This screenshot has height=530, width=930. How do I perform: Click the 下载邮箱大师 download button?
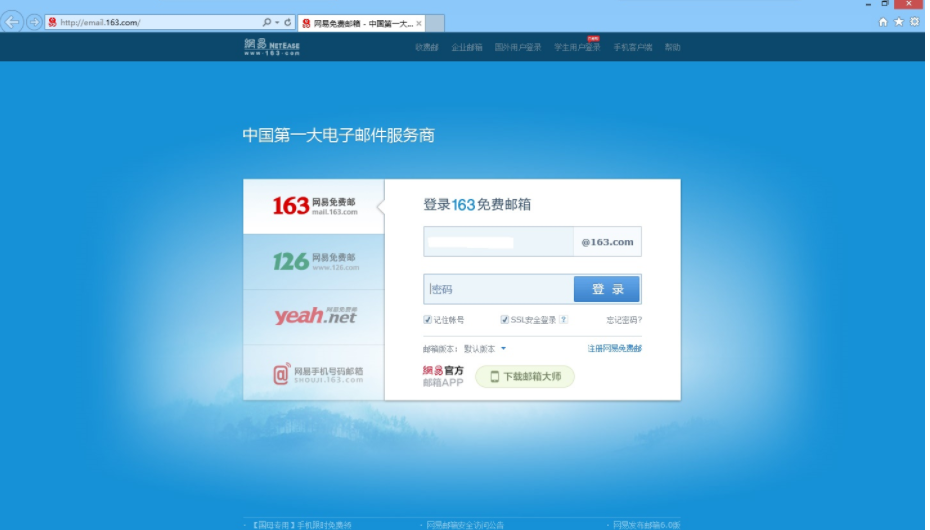(x=525, y=376)
